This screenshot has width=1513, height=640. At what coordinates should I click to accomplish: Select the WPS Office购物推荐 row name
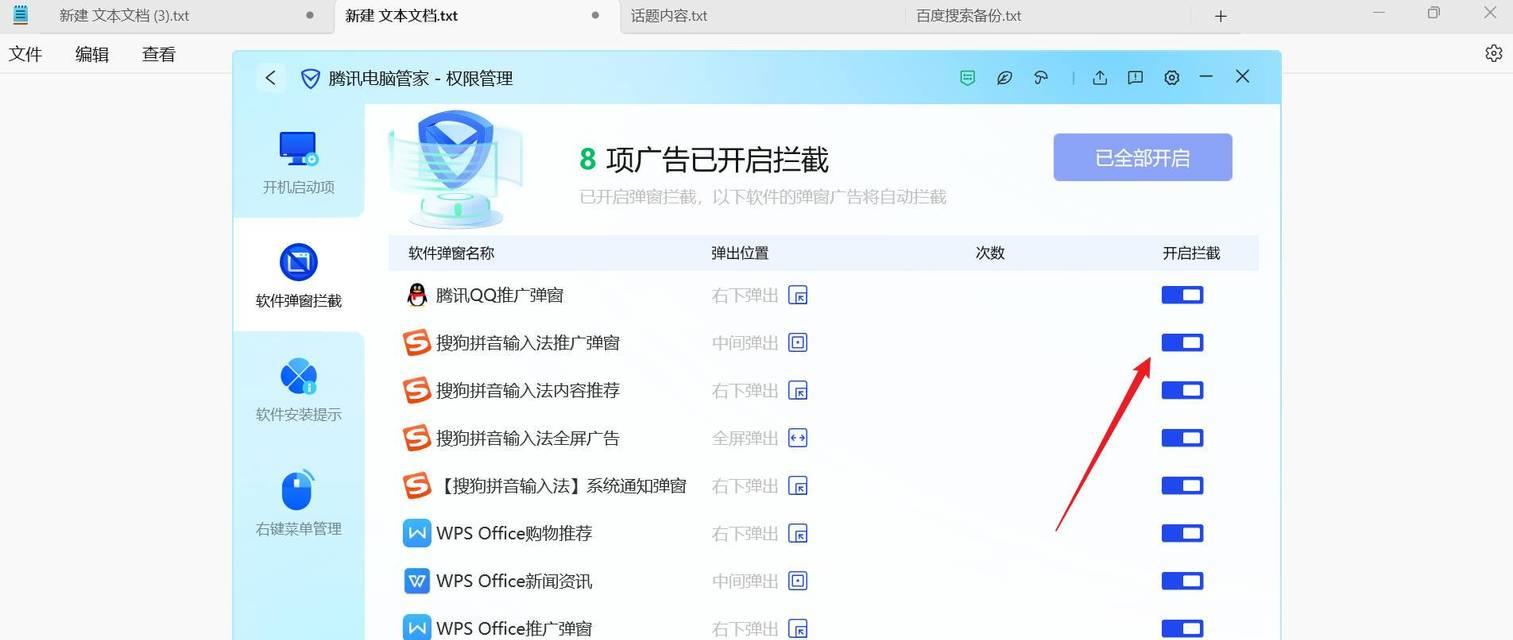coord(514,533)
